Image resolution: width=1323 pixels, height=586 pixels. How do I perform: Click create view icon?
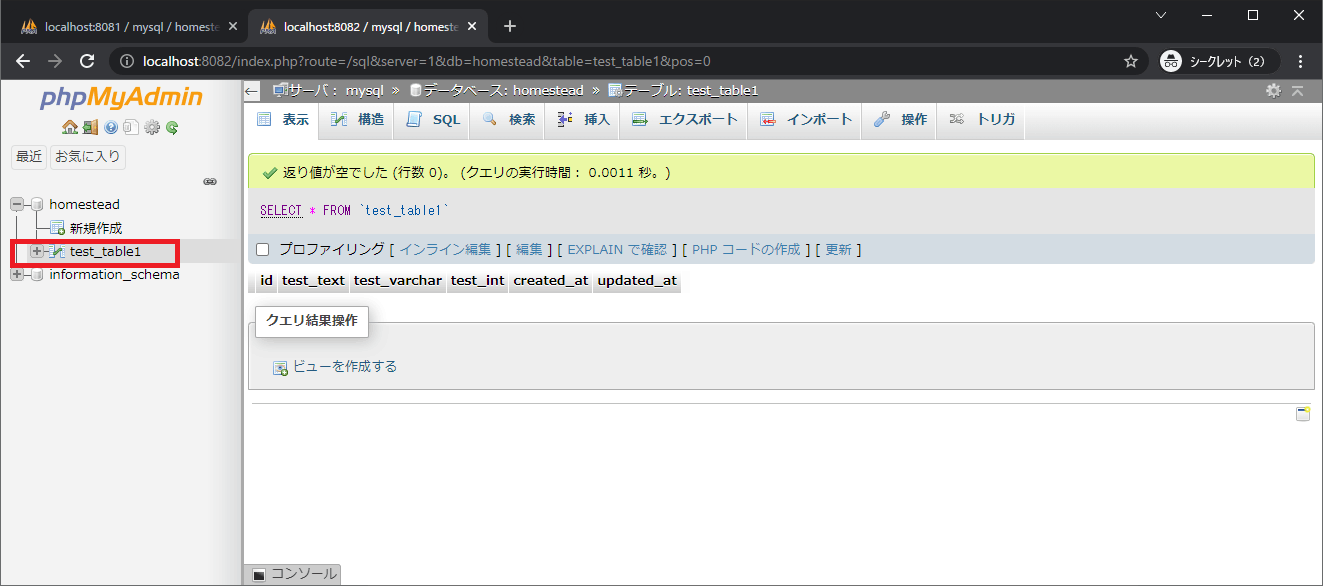click(280, 367)
